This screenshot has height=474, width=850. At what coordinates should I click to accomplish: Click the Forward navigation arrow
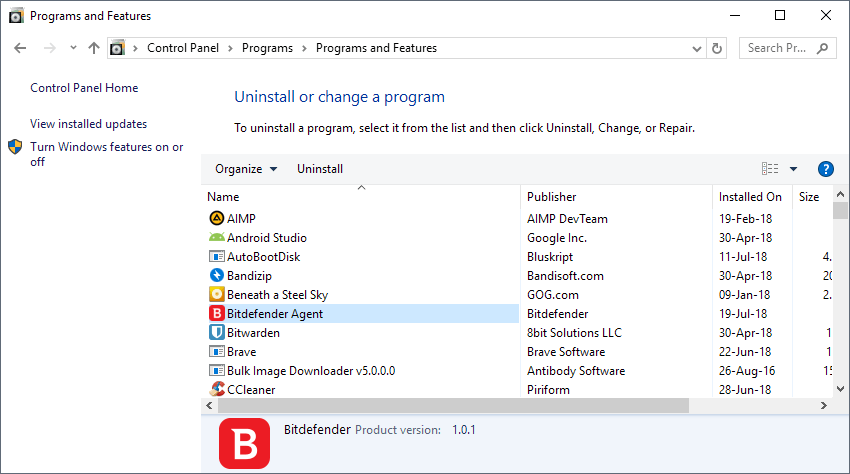(x=50, y=48)
